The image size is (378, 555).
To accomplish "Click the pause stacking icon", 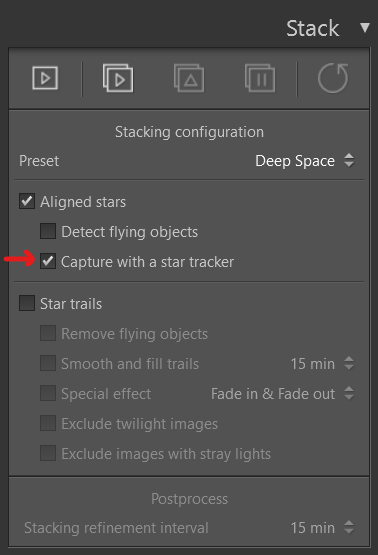I will pyautogui.click(x=260, y=78).
